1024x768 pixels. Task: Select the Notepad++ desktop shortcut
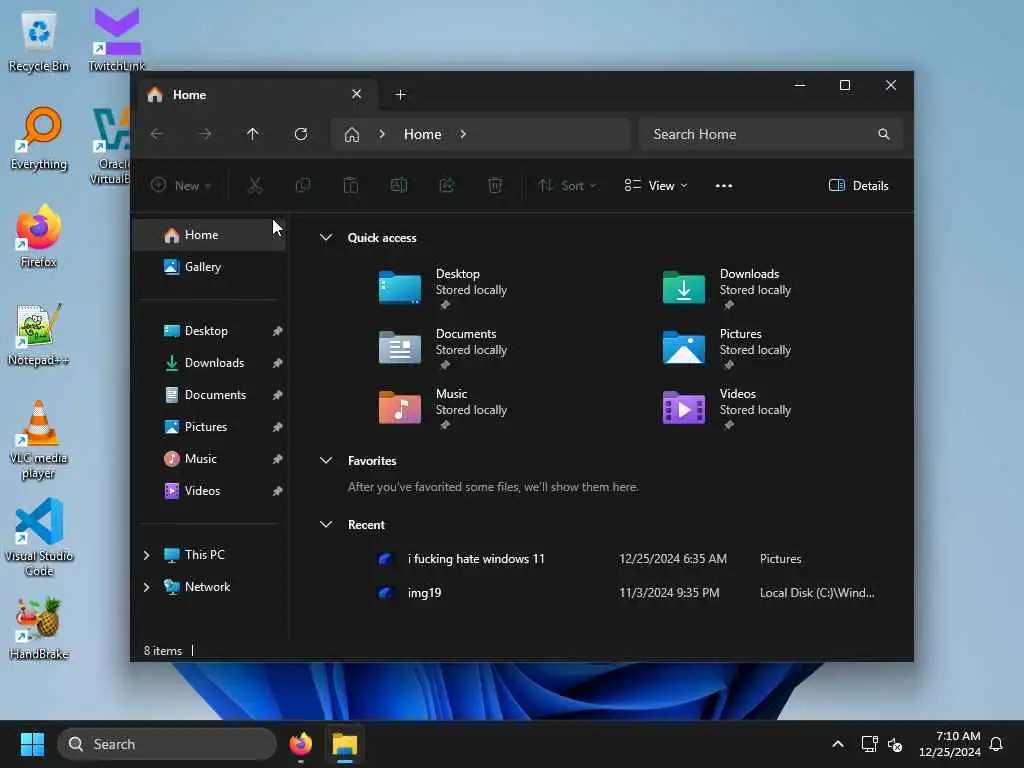click(39, 336)
